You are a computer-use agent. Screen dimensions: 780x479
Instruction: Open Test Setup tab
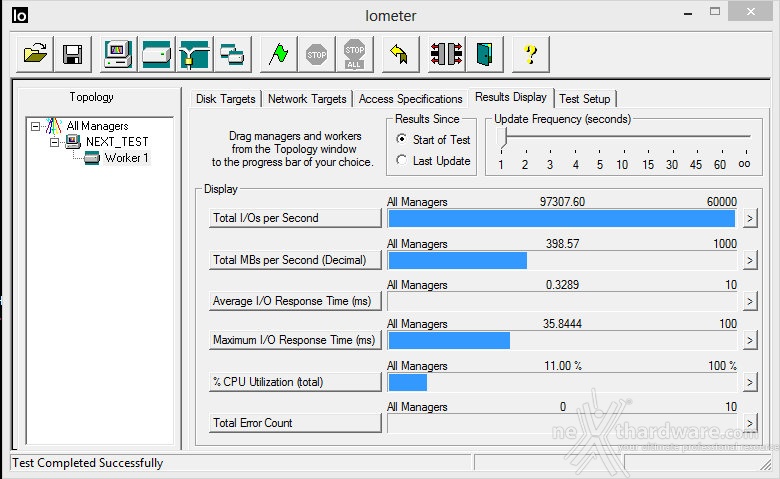click(x=585, y=98)
